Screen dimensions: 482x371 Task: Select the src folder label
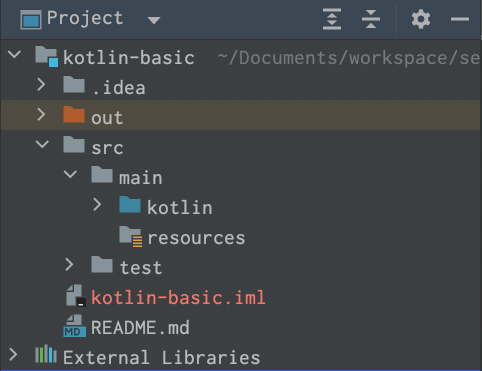(x=107, y=148)
